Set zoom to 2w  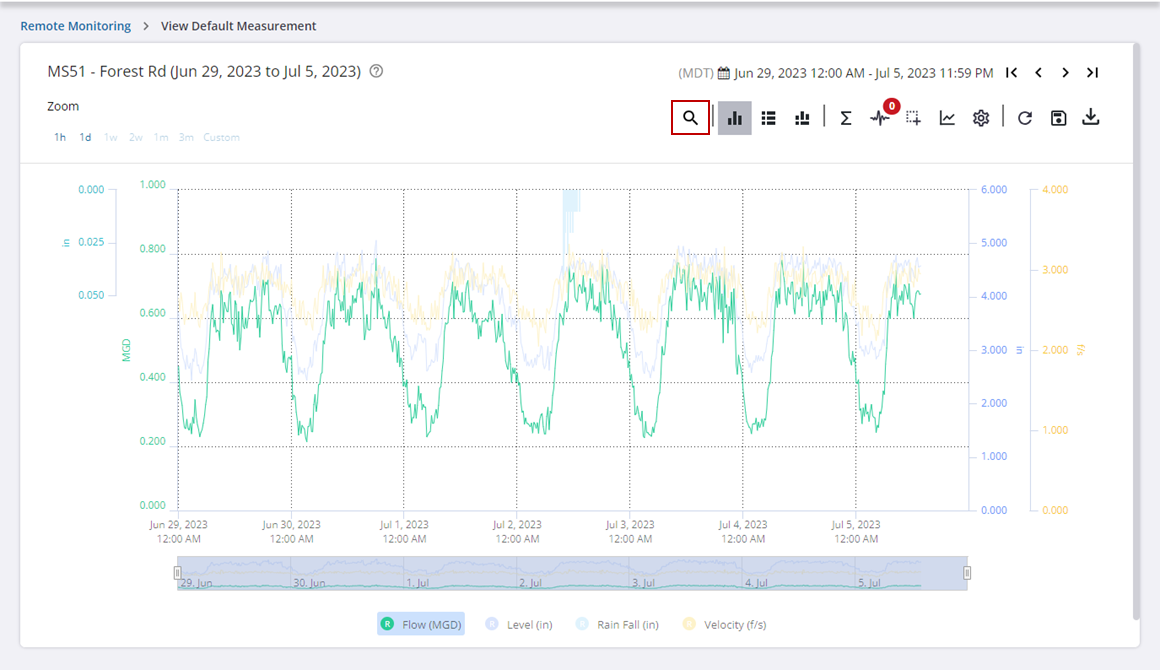pos(135,138)
